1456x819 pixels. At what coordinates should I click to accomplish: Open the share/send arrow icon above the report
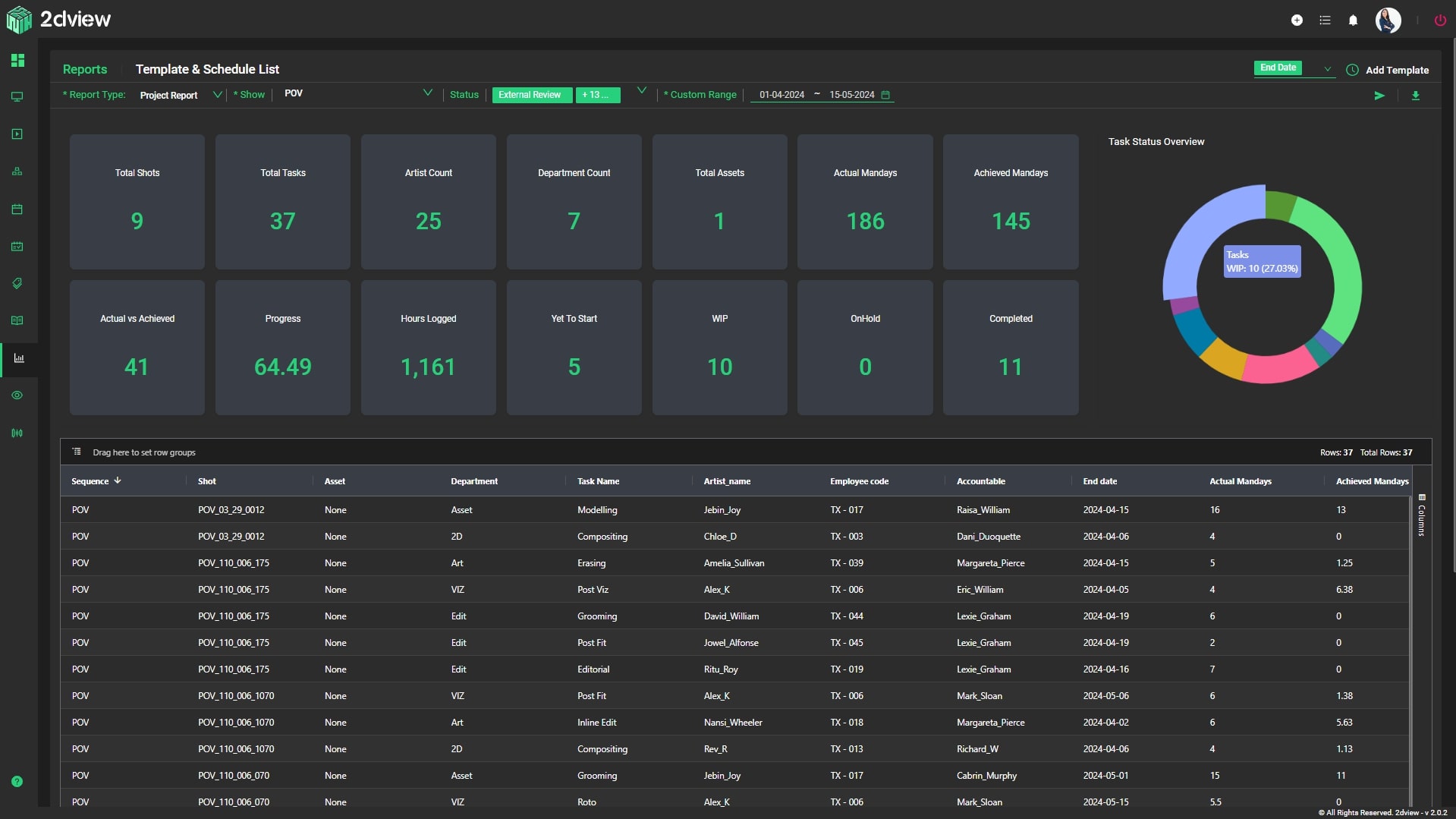pyautogui.click(x=1379, y=96)
